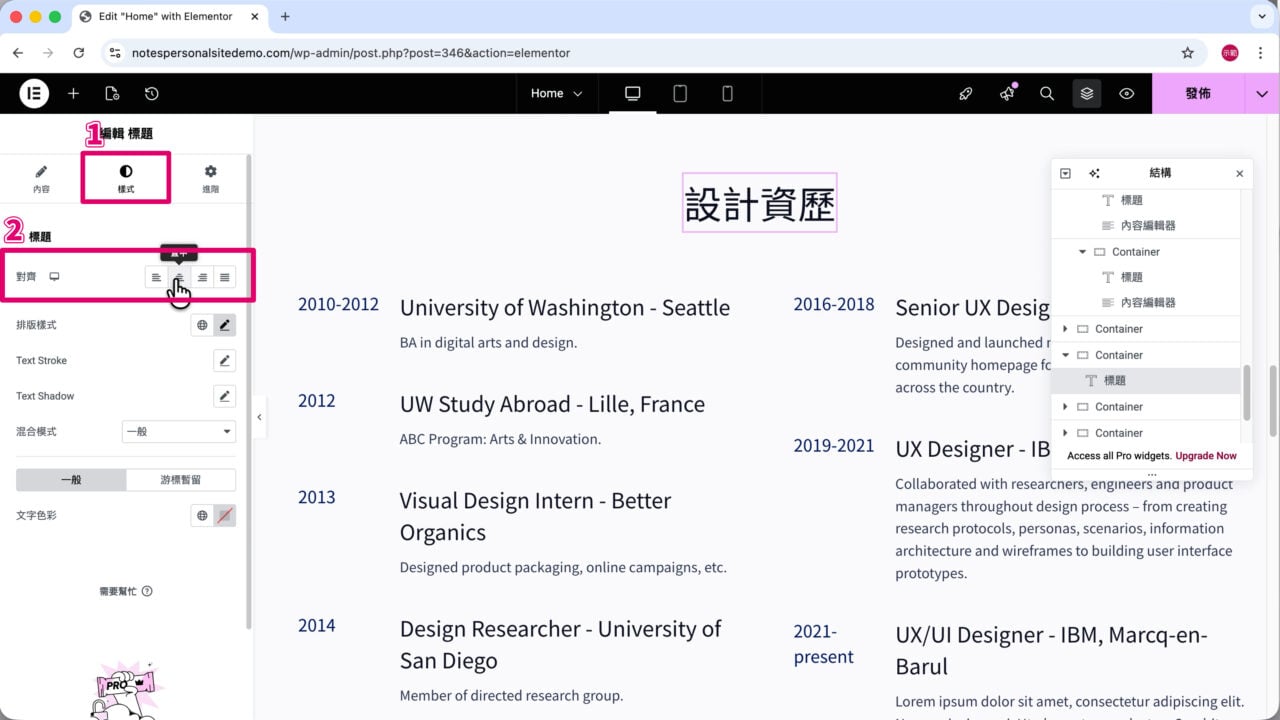The height and width of the screenshot is (720, 1280).
Task: Switch to the 進階 advanced tab
Action: point(210,179)
